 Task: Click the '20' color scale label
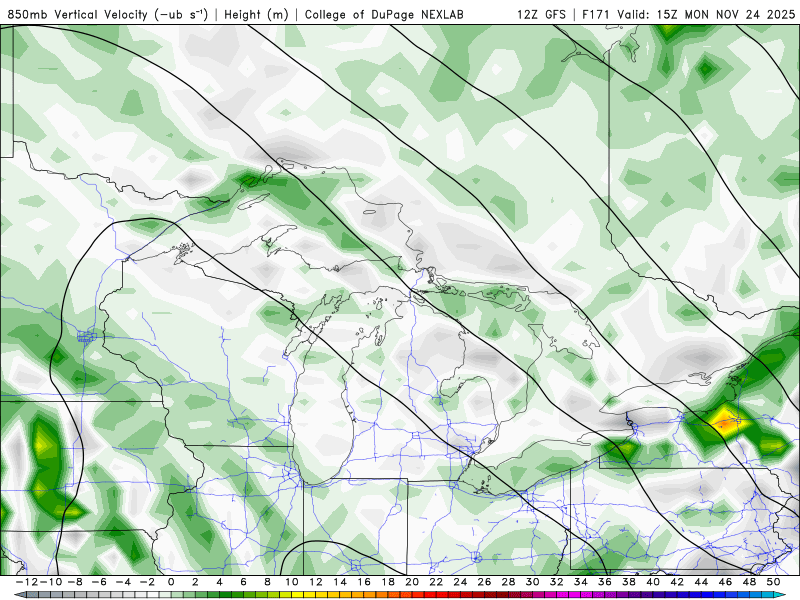pyautogui.click(x=412, y=582)
